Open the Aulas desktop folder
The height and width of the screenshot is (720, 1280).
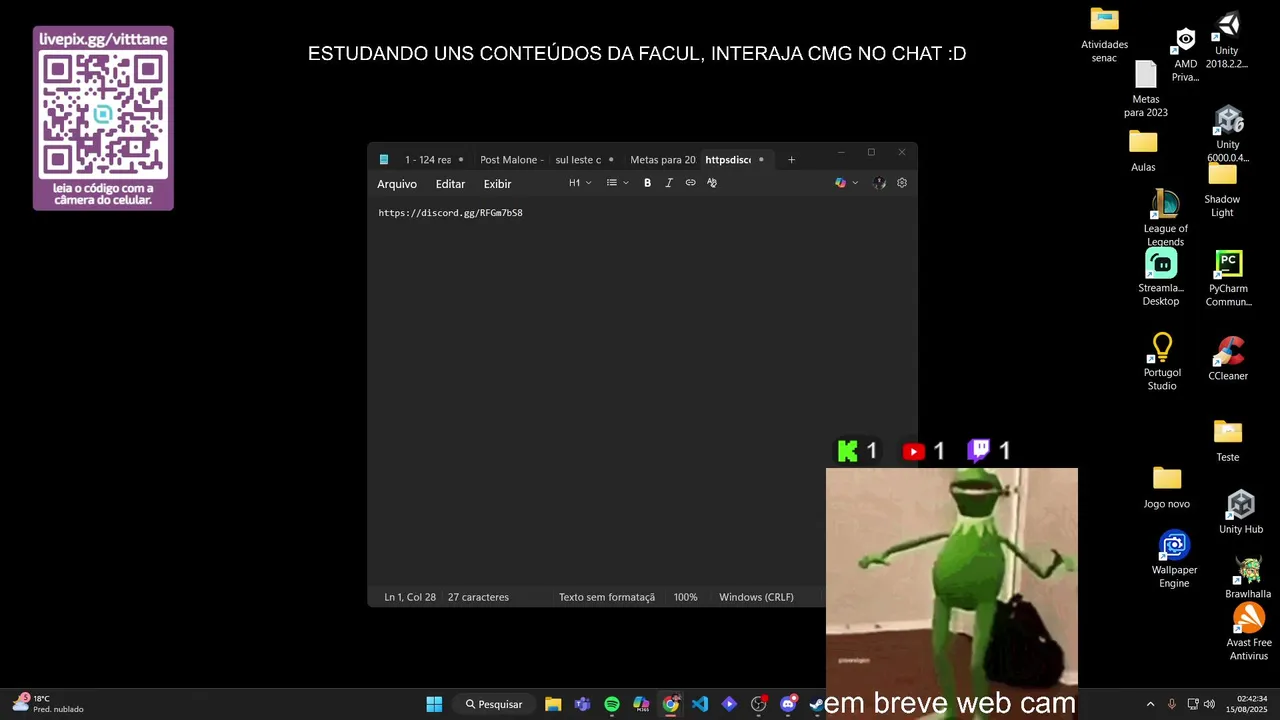coord(1143,151)
